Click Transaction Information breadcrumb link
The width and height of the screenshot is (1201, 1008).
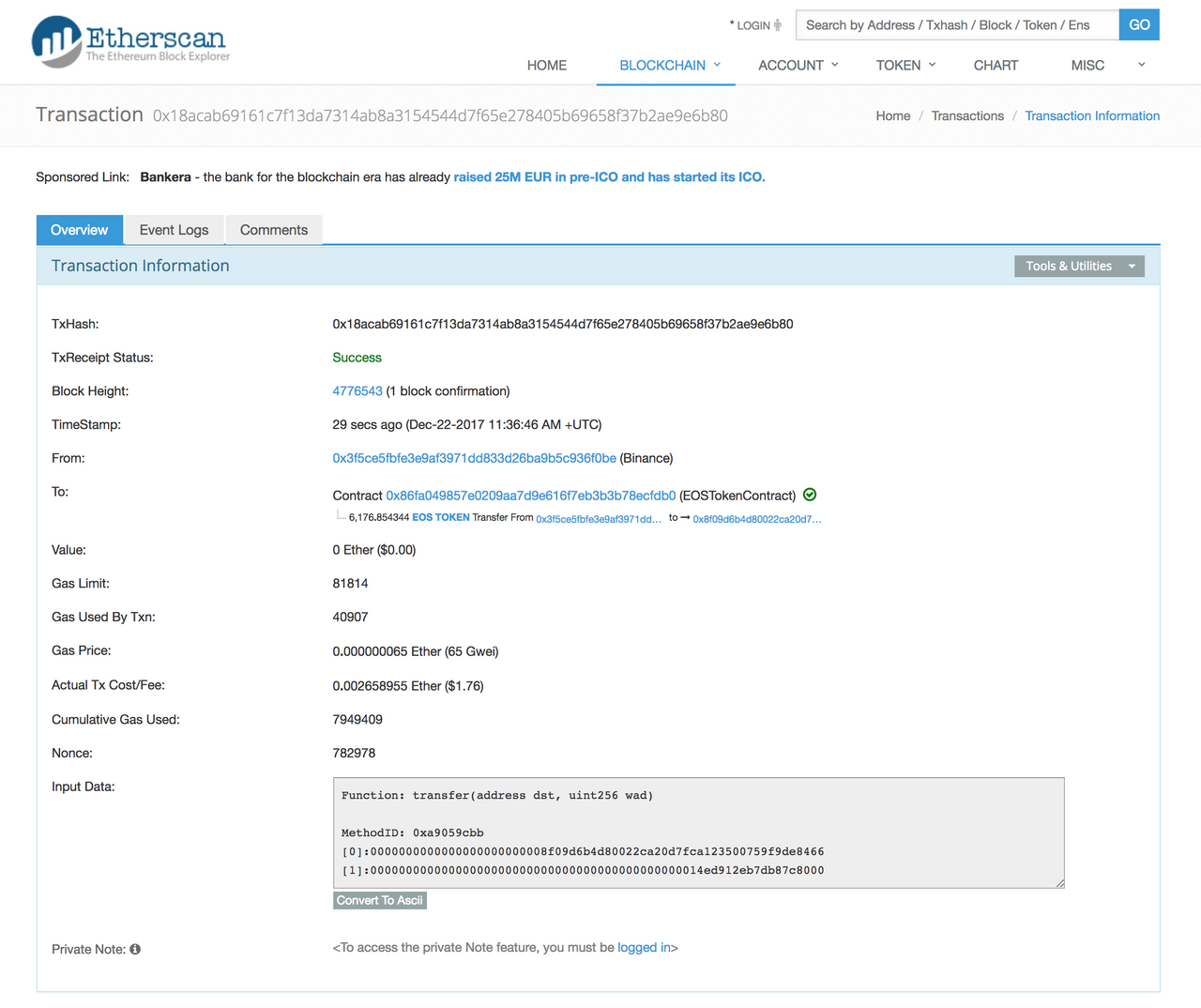coord(1092,115)
